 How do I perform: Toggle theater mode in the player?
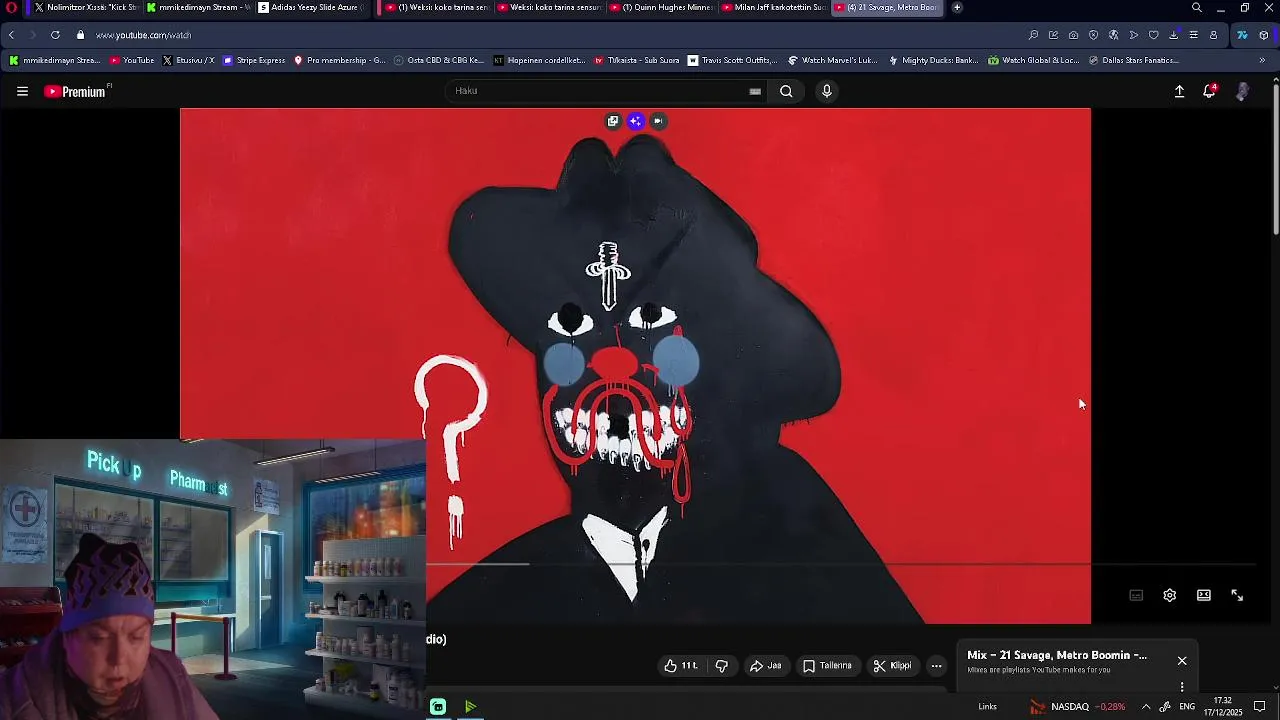tap(1204, 595)
